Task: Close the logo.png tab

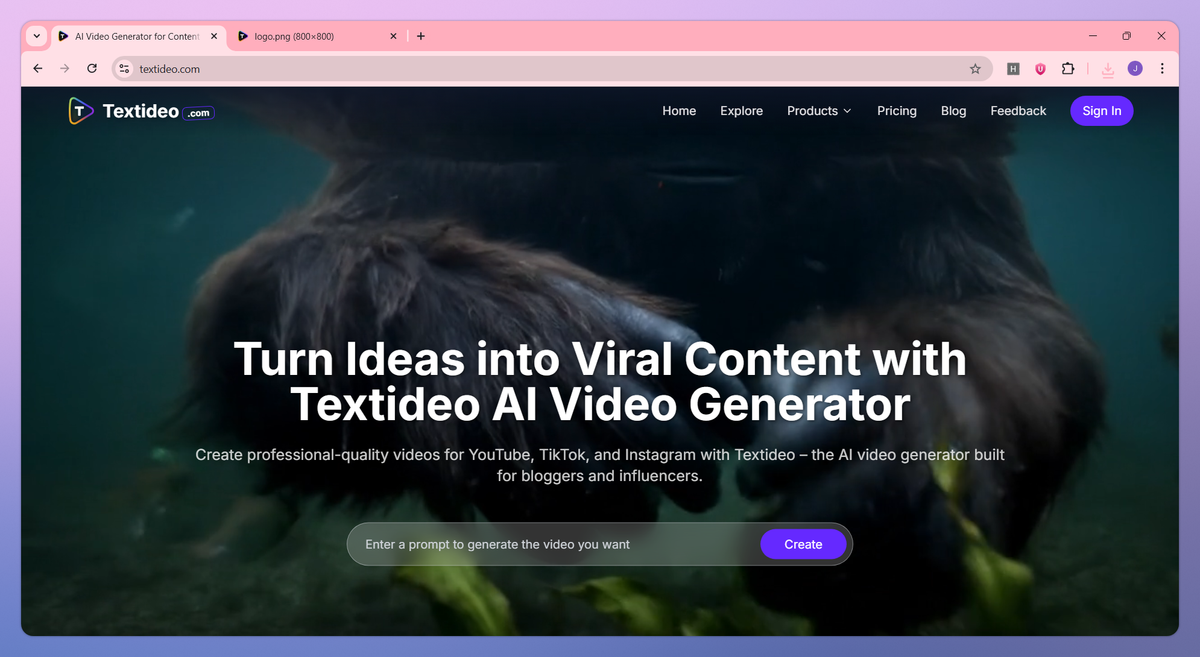Action: (393, 36)
